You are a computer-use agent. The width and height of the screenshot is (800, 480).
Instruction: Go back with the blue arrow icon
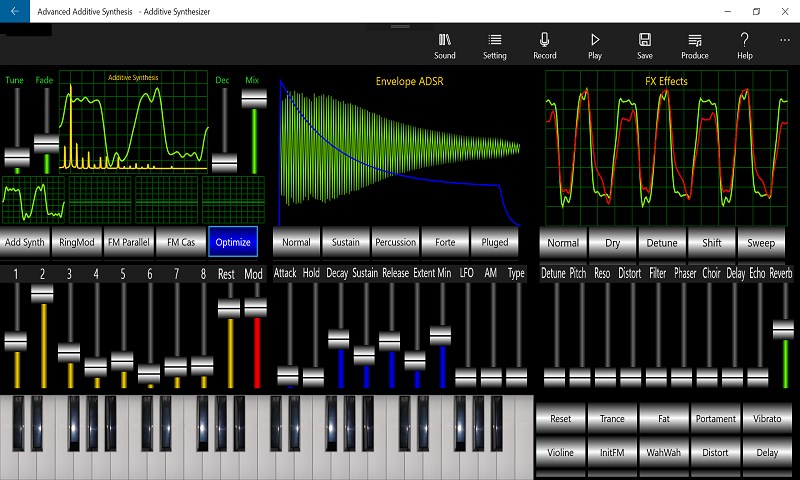pyautogui.click(x=15, y=11)
